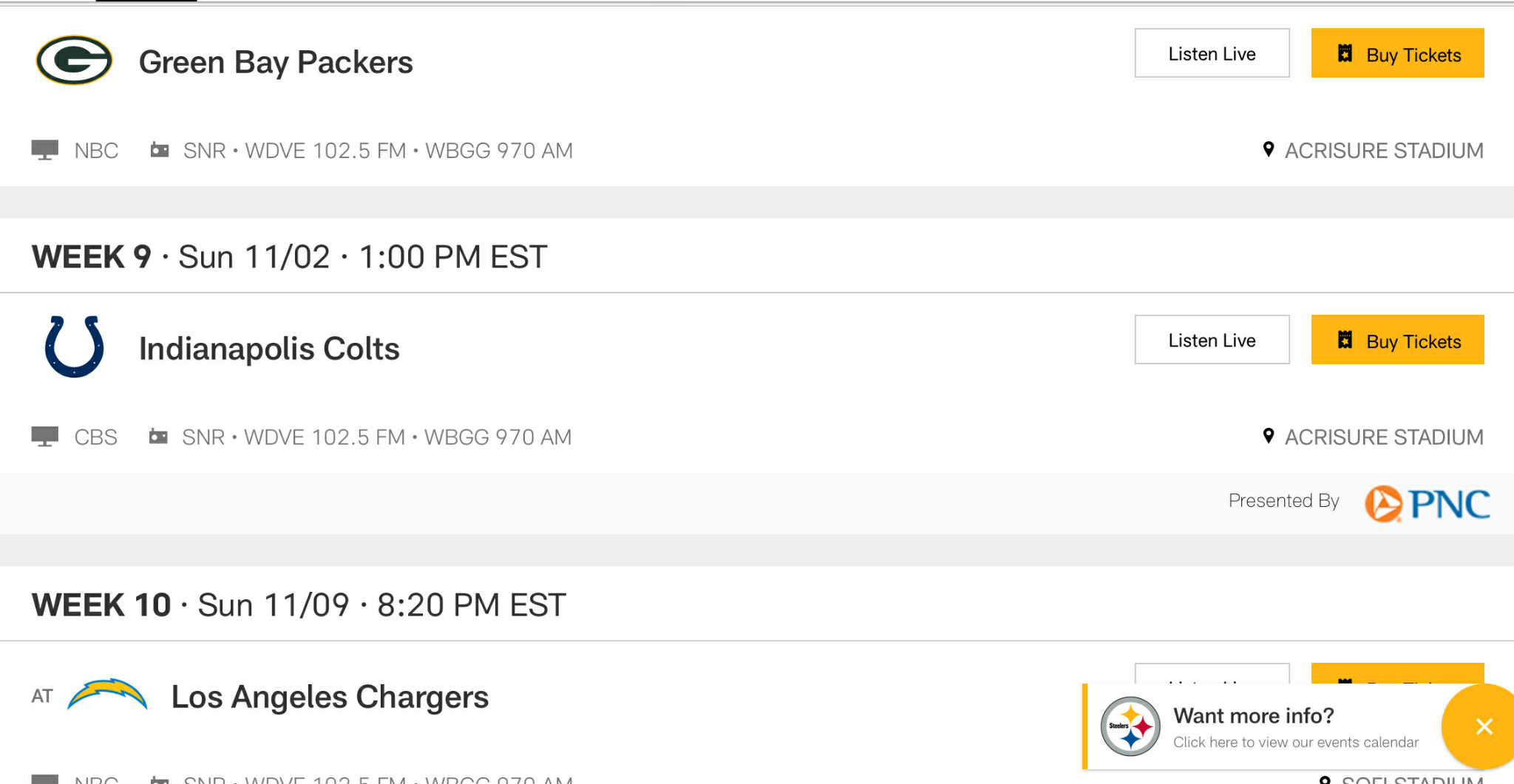Open the Indianapolis Colts team name
The width and height of the screenshot is (1514, 784).
pyautogui.click(x=269, y=349)
